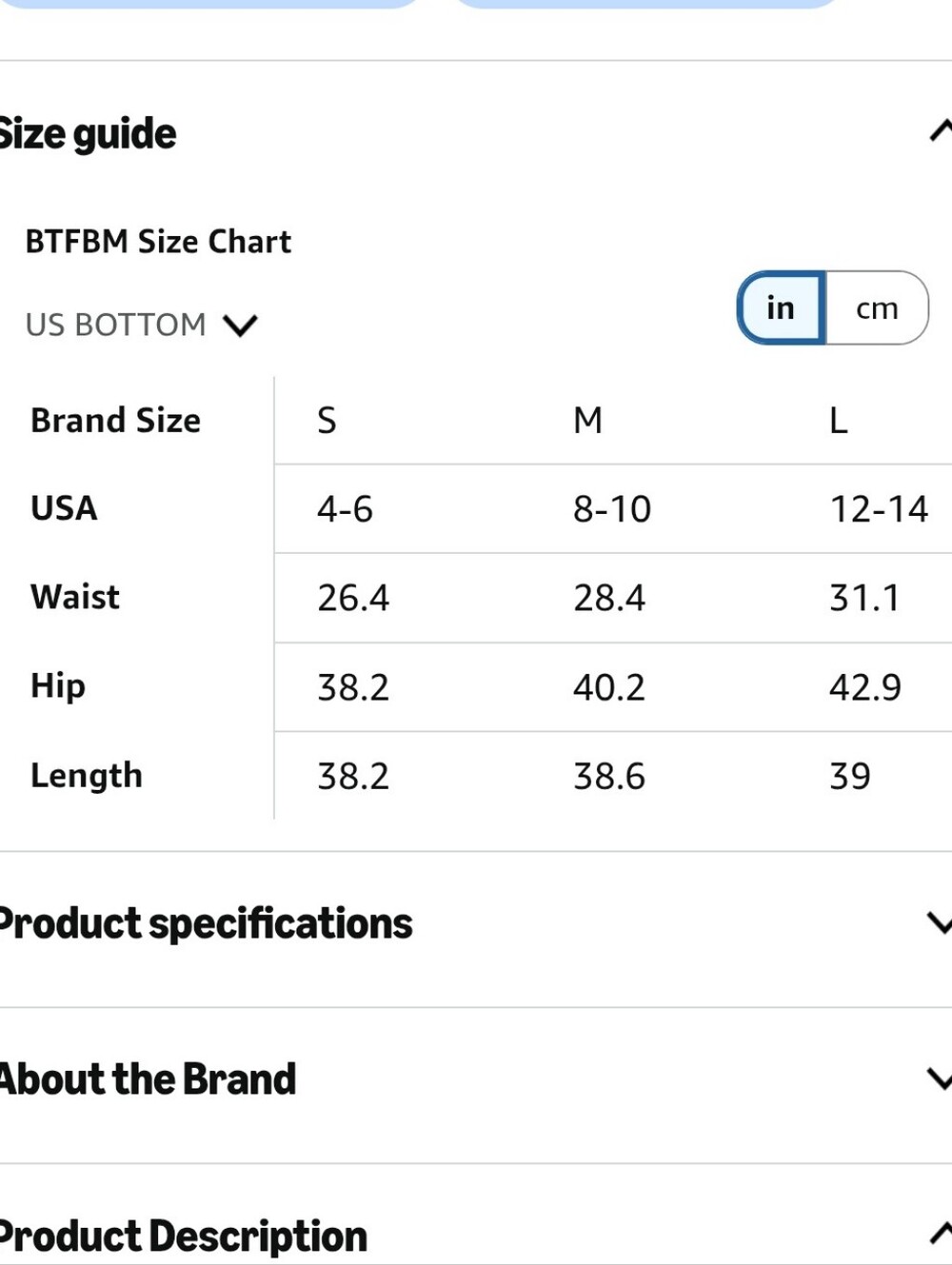952x1265 pixels.
Task: Click the USA 8-10 size cell
Action: click(x=612, y=509)
